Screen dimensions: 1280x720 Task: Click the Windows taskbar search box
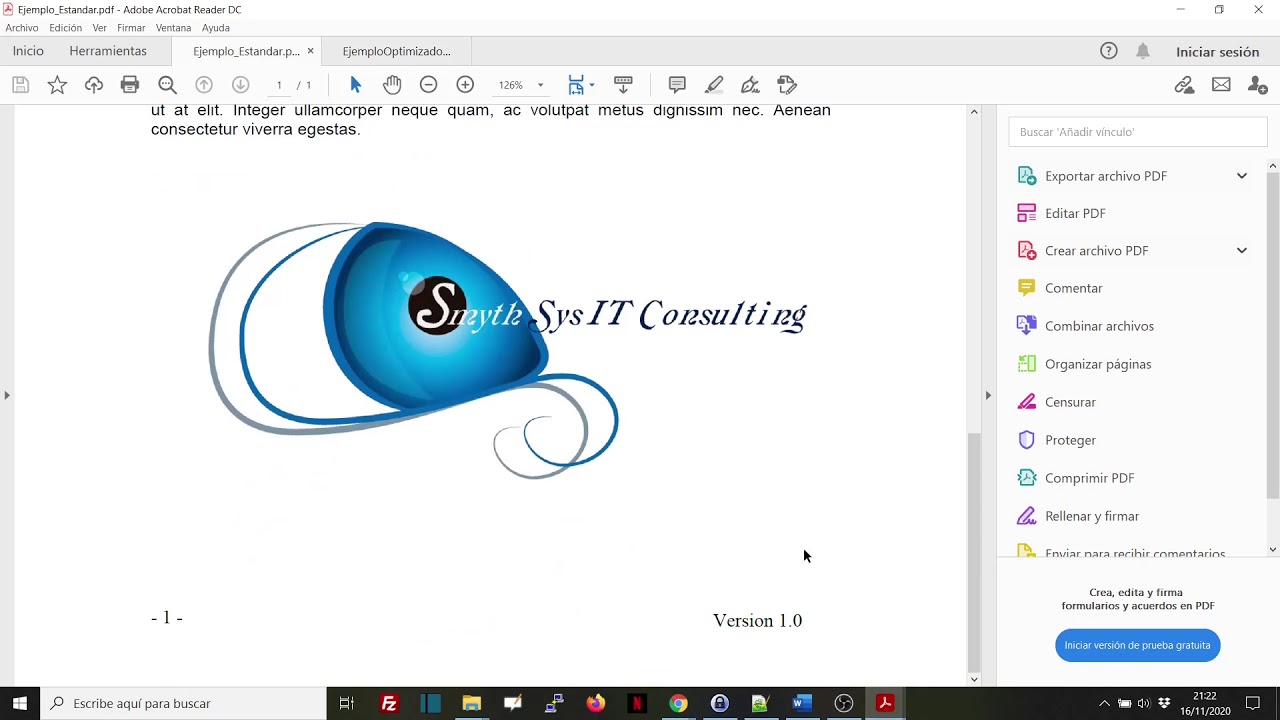[x=183, y=703]
